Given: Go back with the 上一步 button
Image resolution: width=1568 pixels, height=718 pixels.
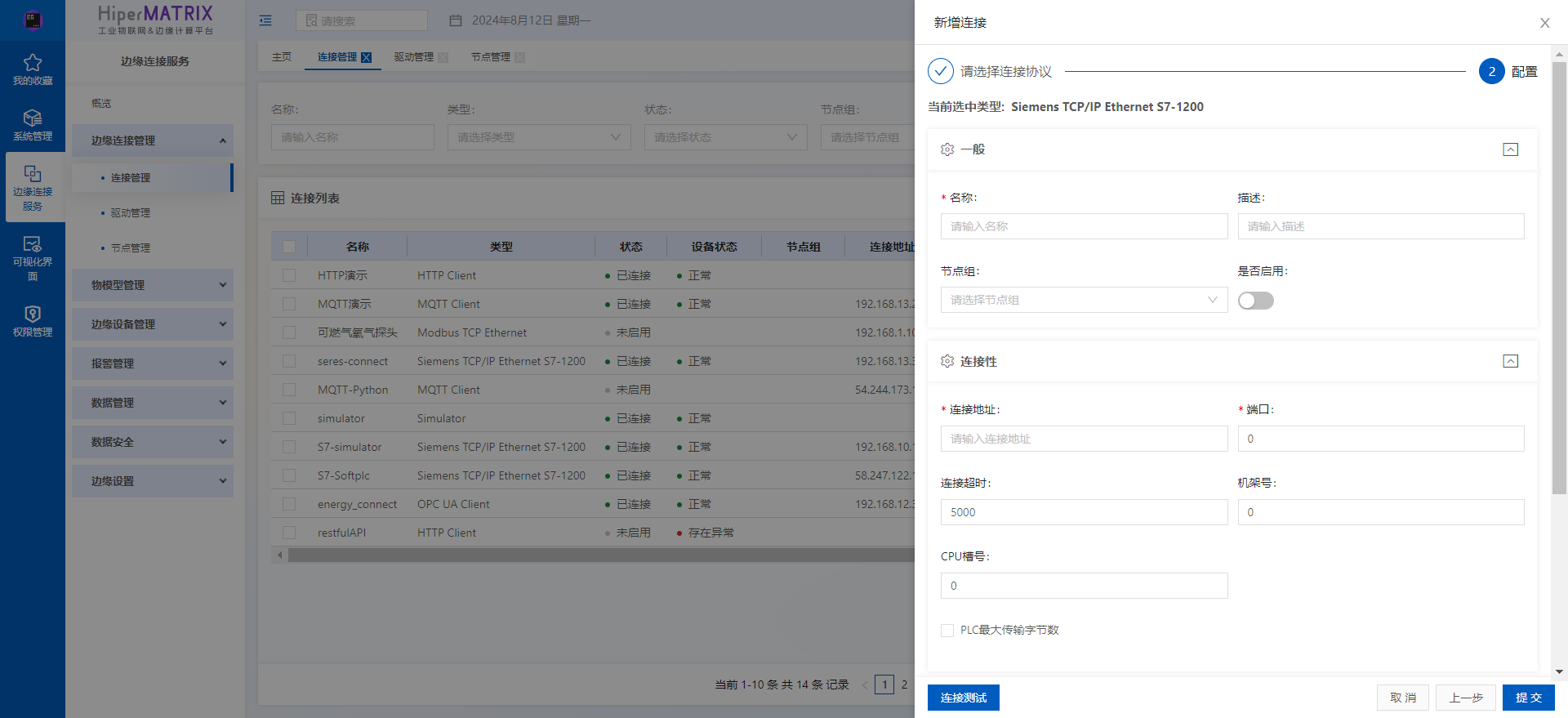Looking at the screenshot, I should (1466, 698).
